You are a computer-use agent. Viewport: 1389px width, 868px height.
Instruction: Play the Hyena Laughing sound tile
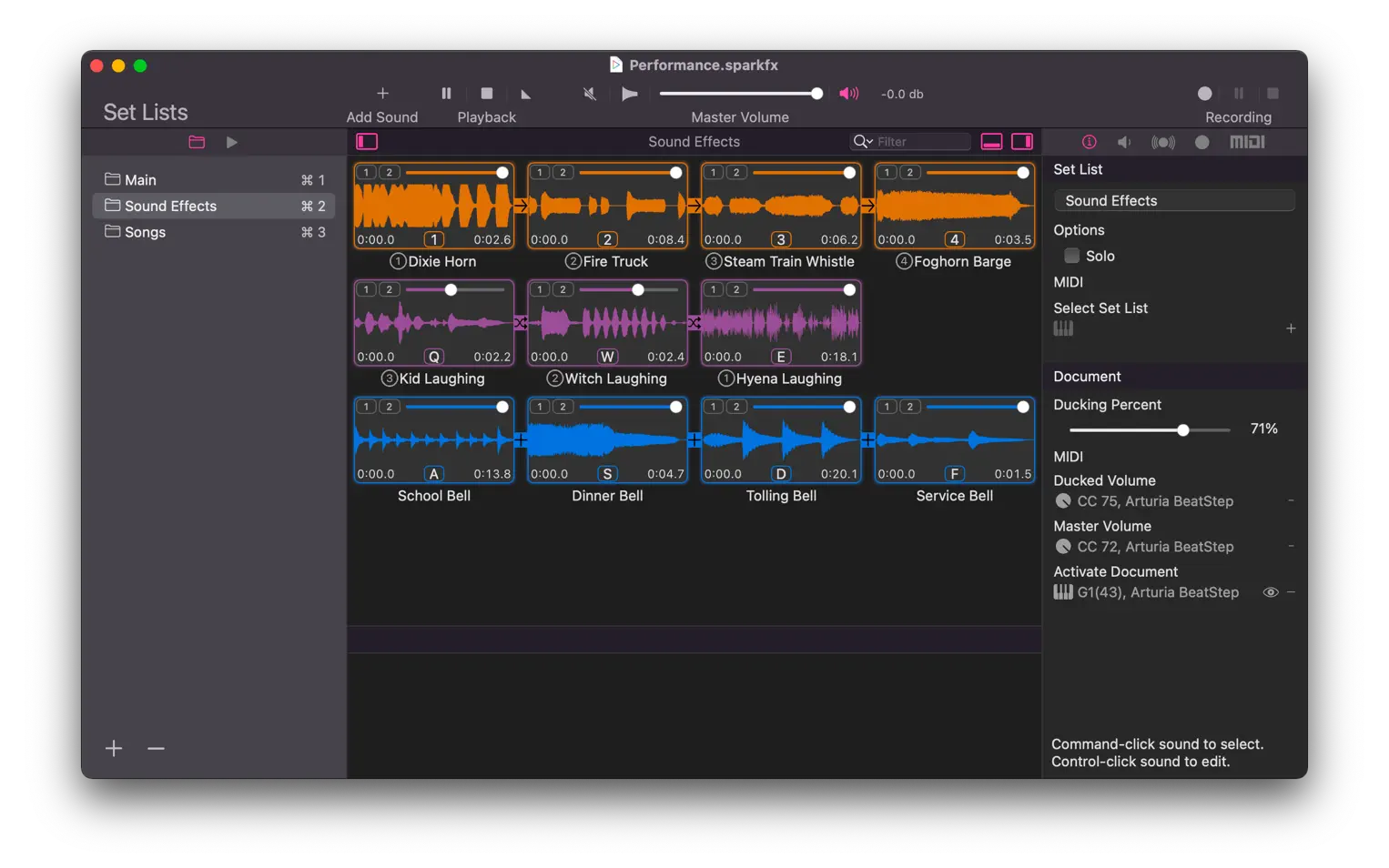tap(781, 323)
